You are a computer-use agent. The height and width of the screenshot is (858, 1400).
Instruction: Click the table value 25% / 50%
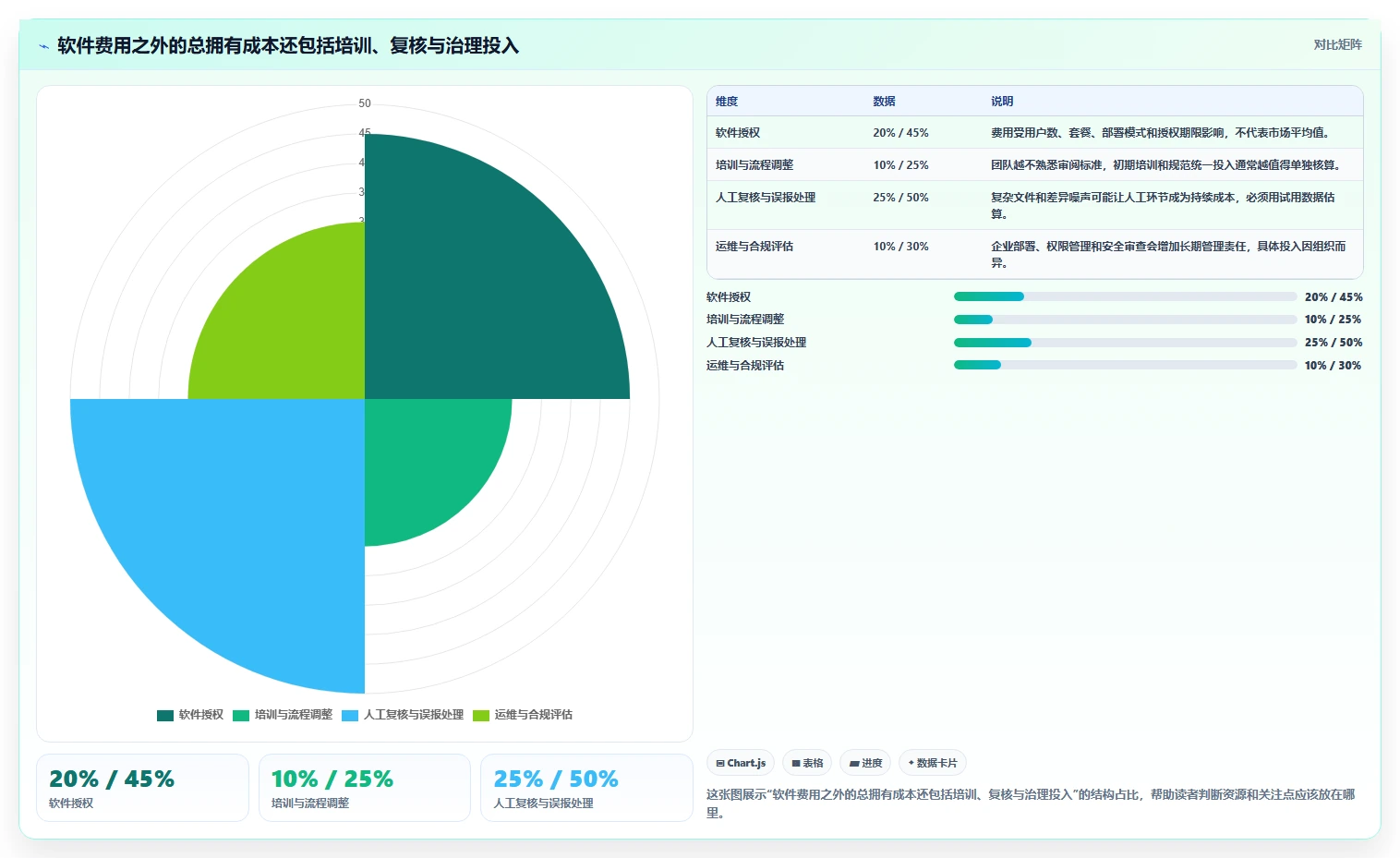(x=900, y=198)
